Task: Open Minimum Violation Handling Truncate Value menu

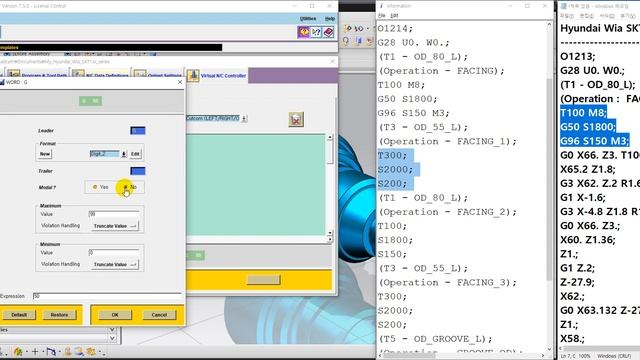Action: tap(114, 264)
